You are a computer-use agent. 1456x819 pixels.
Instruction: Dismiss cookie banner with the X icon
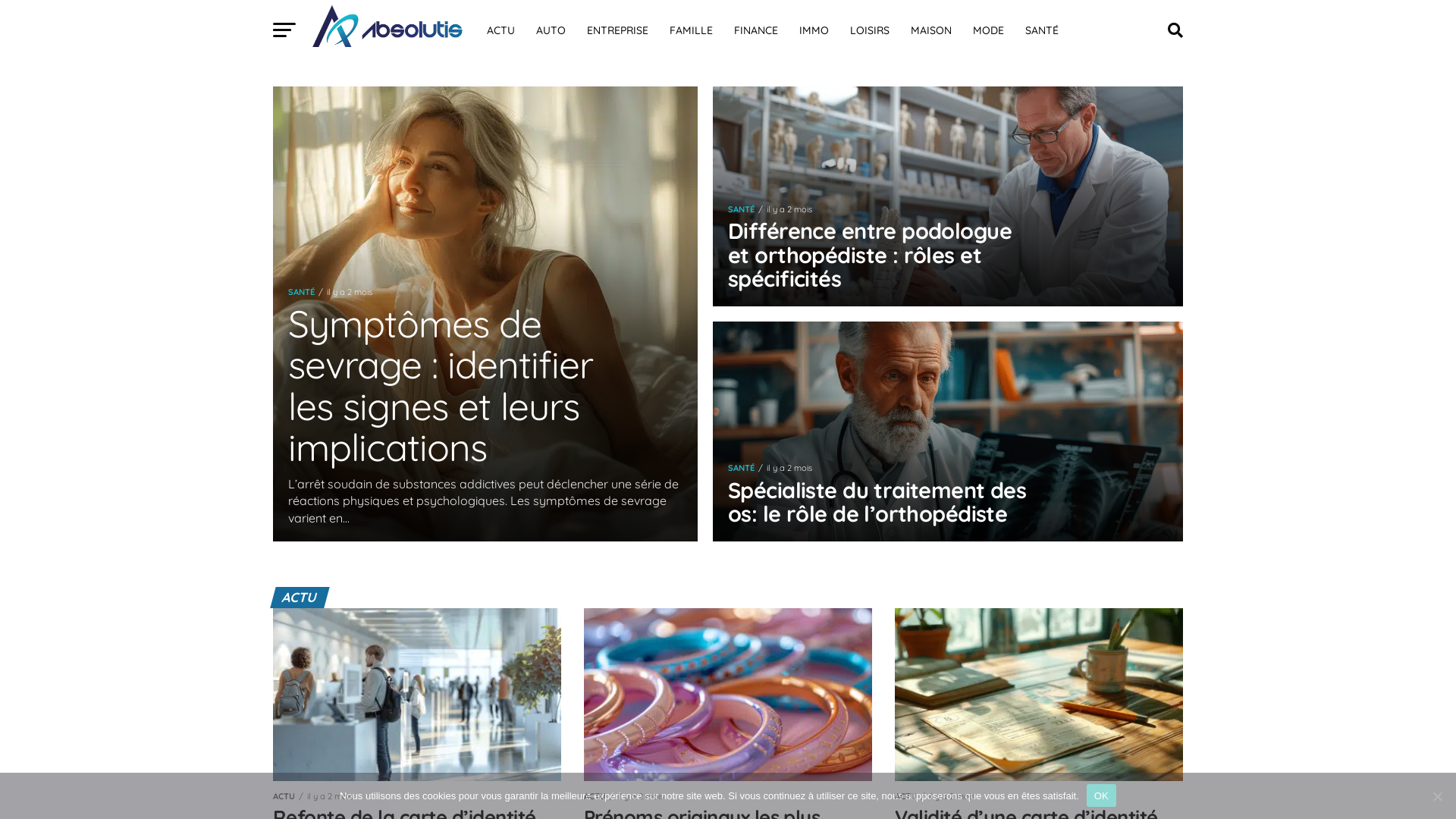tap(1437, 796)
